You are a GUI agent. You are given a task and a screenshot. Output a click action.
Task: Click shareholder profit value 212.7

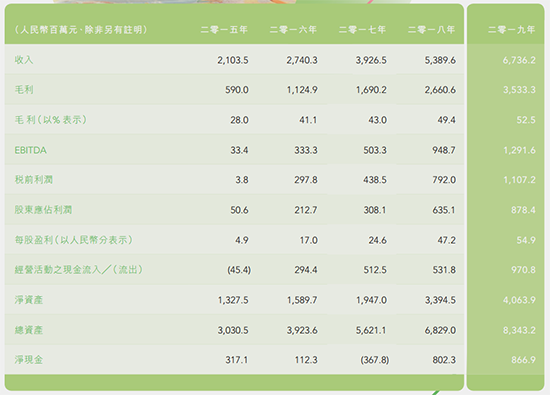pos(306,210)
